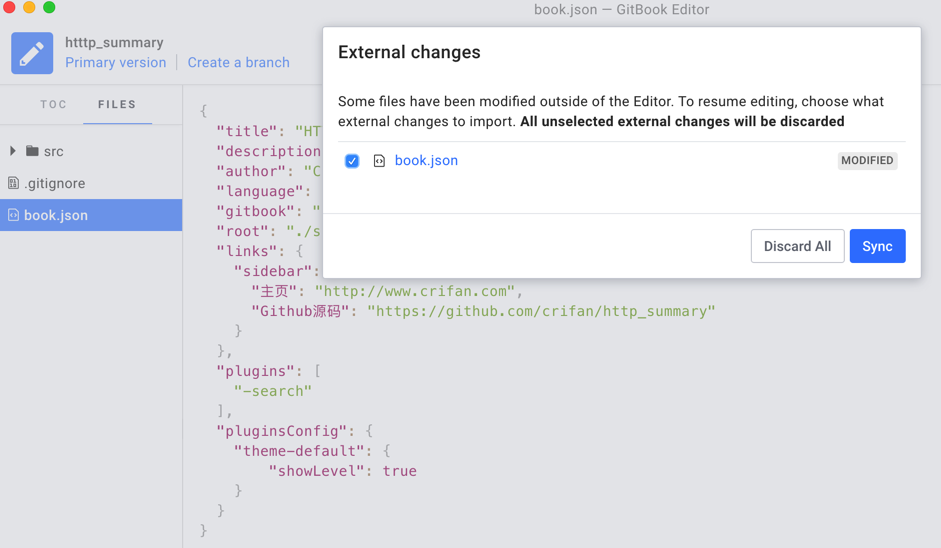Image resolution: width=941 pixels, height=548 pixels.
Task: Click the green macOS fullscreen button
Action: [49, 7]
